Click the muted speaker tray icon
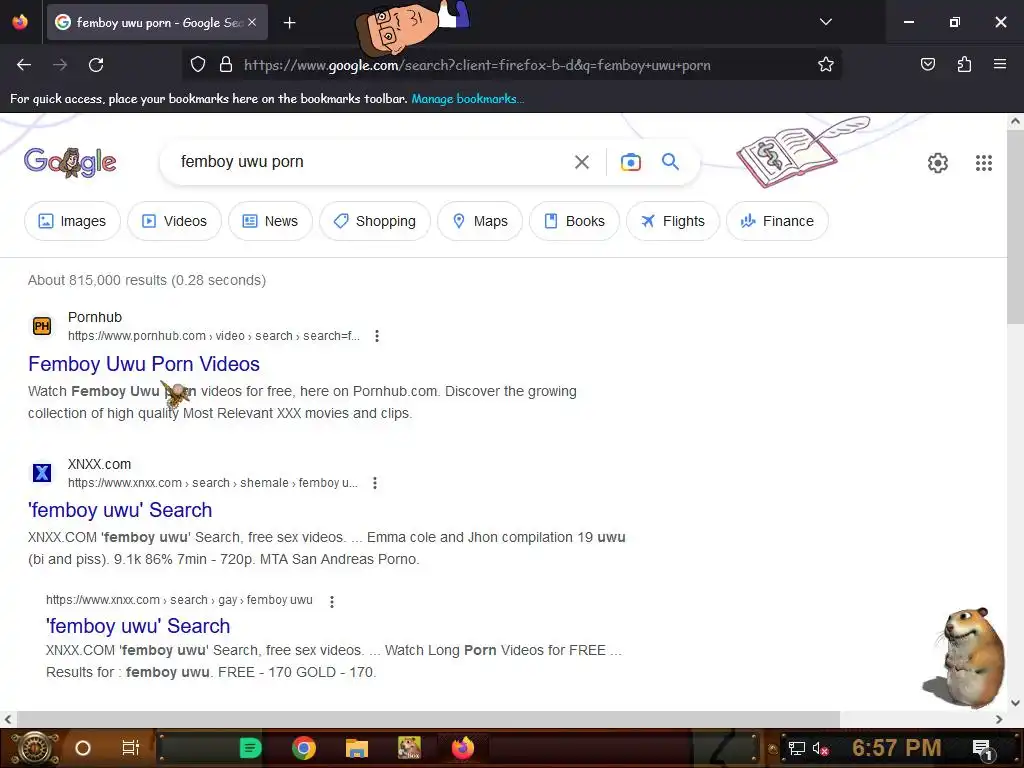The image size is (1024, 768). coord(820,748)
